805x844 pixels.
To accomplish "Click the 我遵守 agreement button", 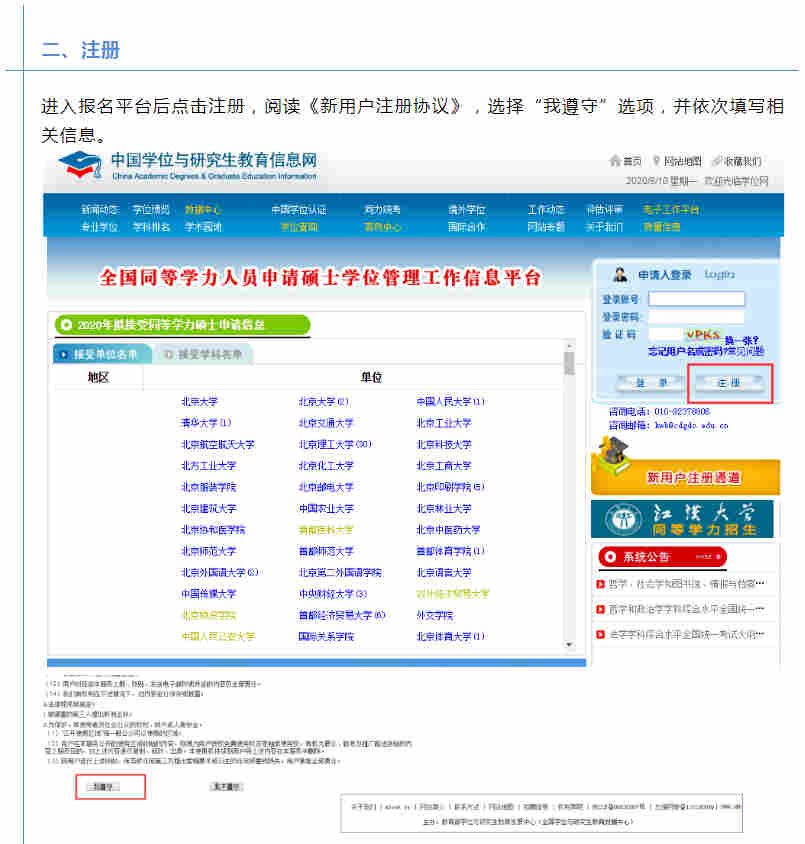I will (x=105, y=786).
